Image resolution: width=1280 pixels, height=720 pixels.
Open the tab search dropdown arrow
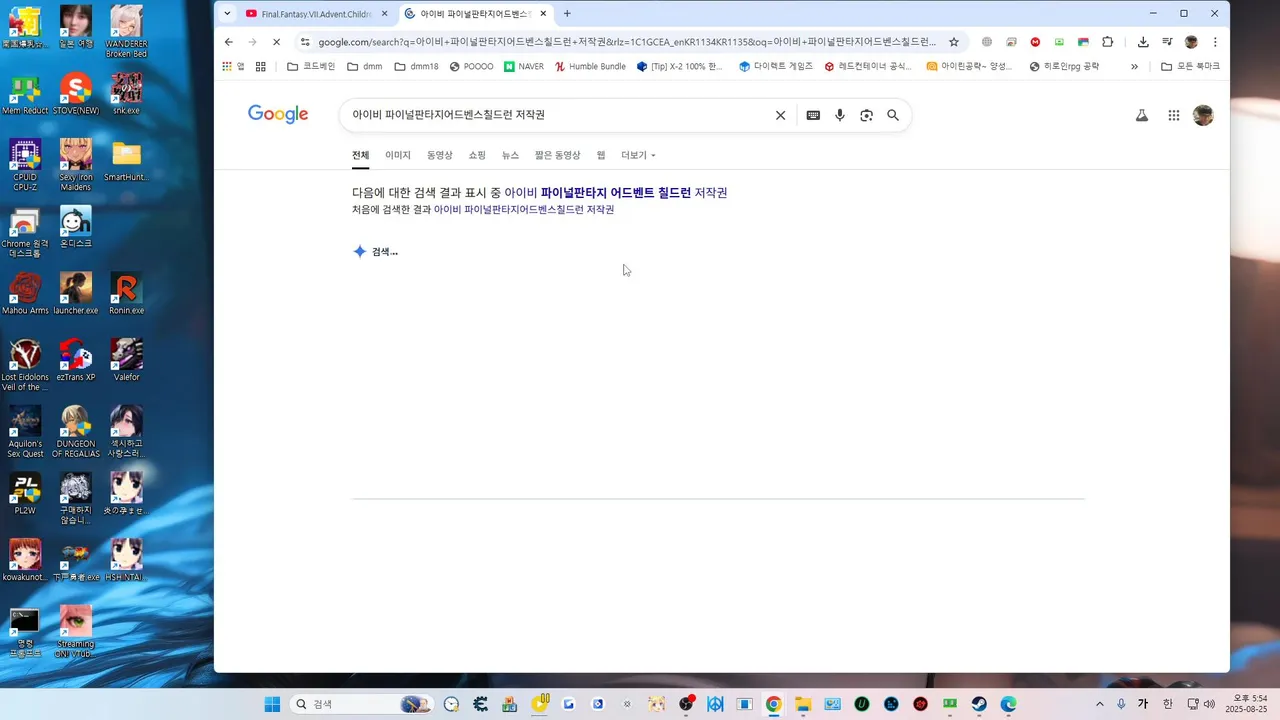tap(227, 14)
